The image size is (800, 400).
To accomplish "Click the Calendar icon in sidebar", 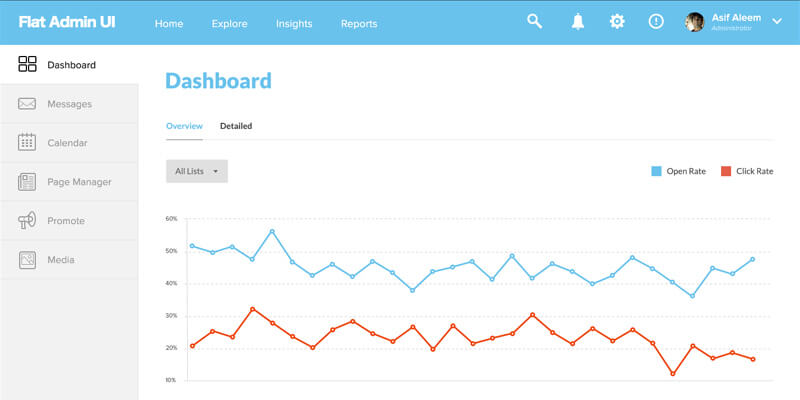I will [27, 142].
